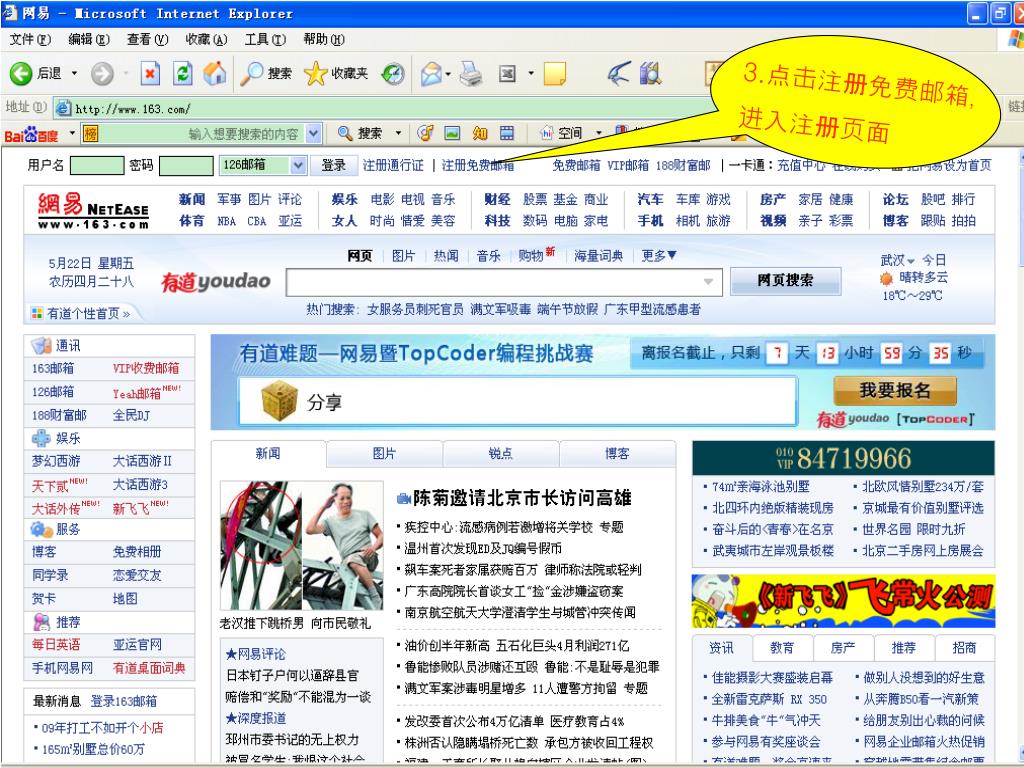Open the 编辑(E) menu
The image size is (1024, 768).
(x=89, y=40)
